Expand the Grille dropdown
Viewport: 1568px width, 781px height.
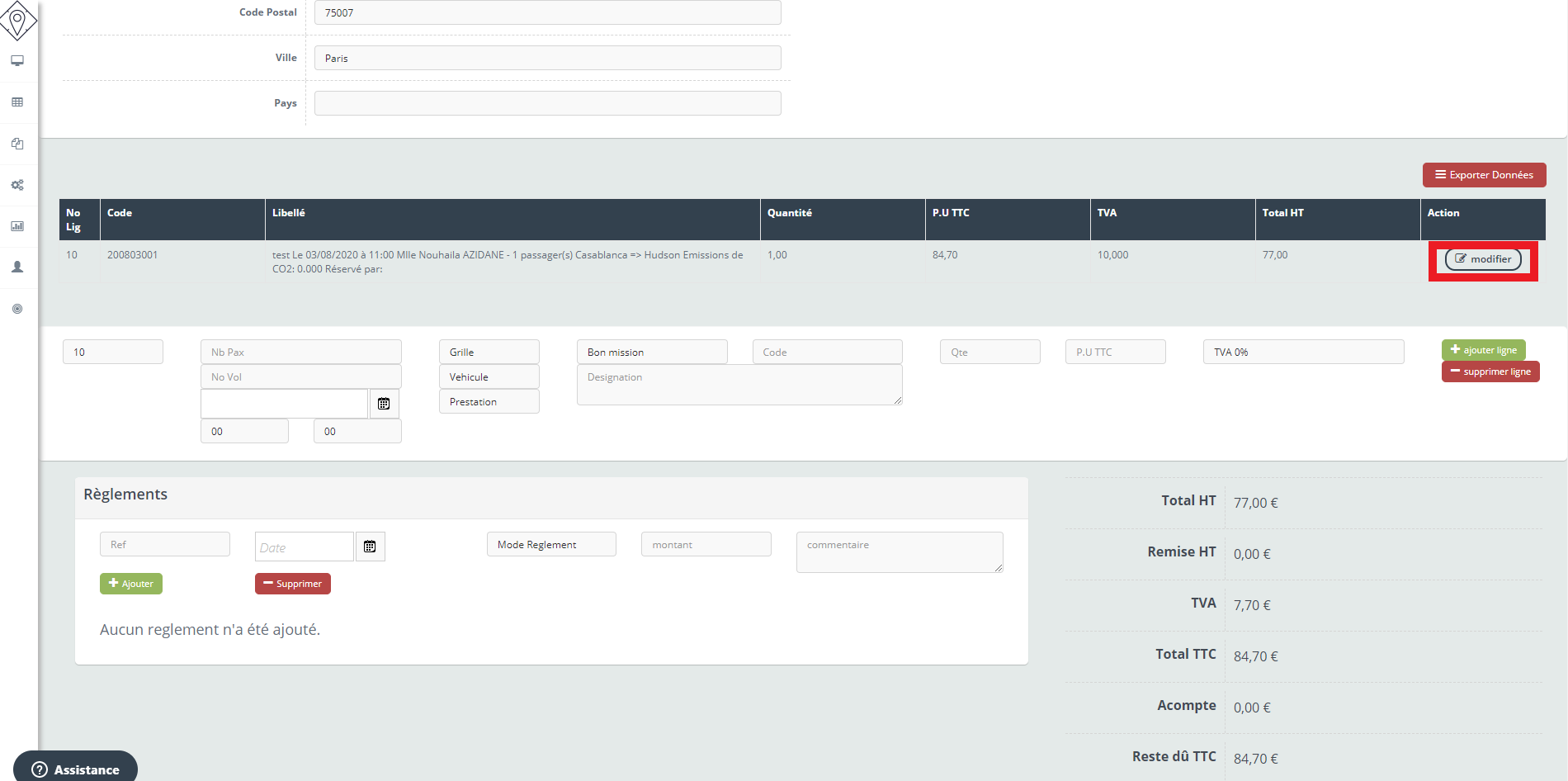[x=489, y=352]
